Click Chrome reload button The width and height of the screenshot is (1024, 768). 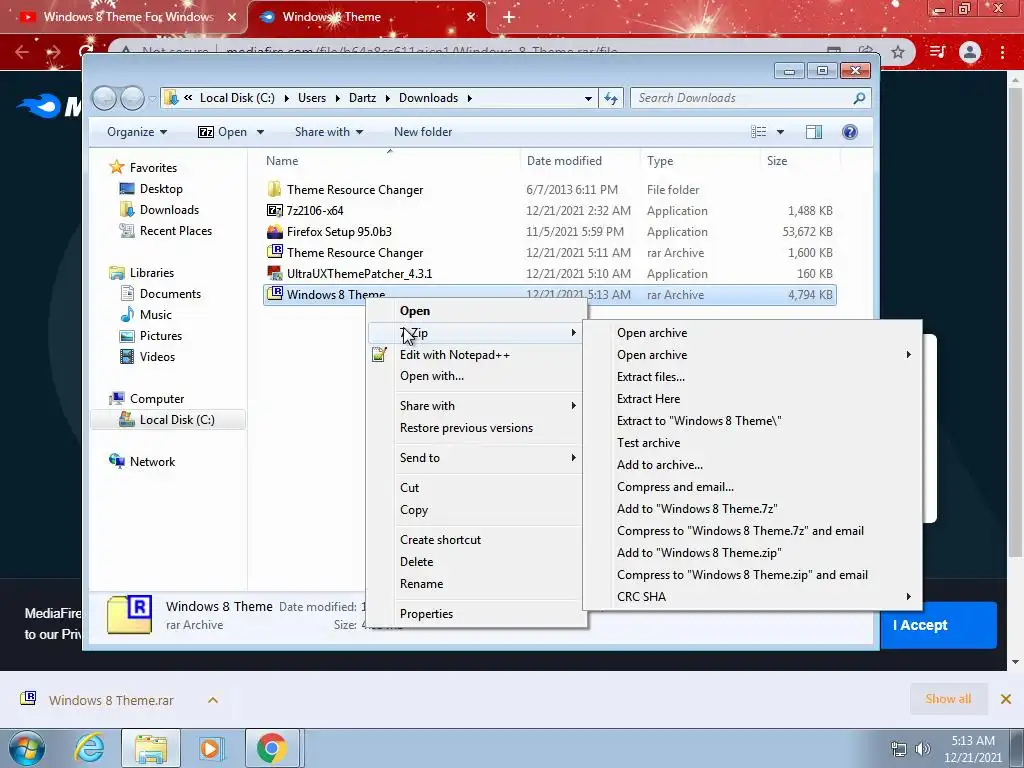click(86, 52)
